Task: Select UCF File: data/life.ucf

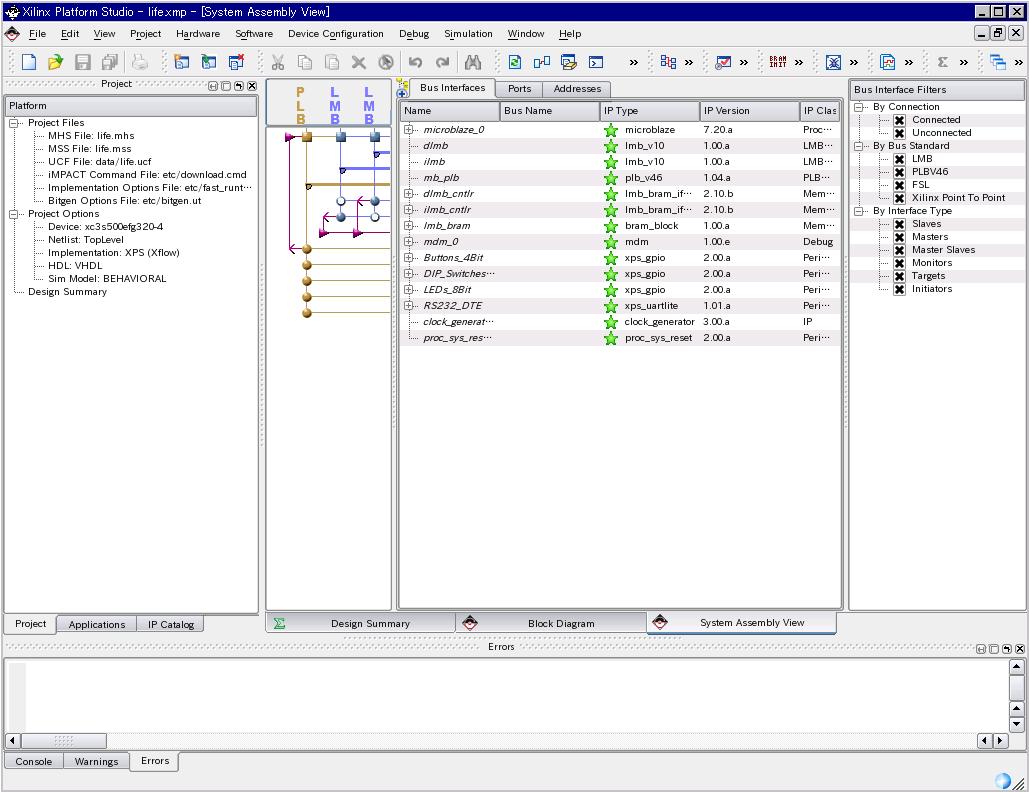Action: tap(100, 161)
